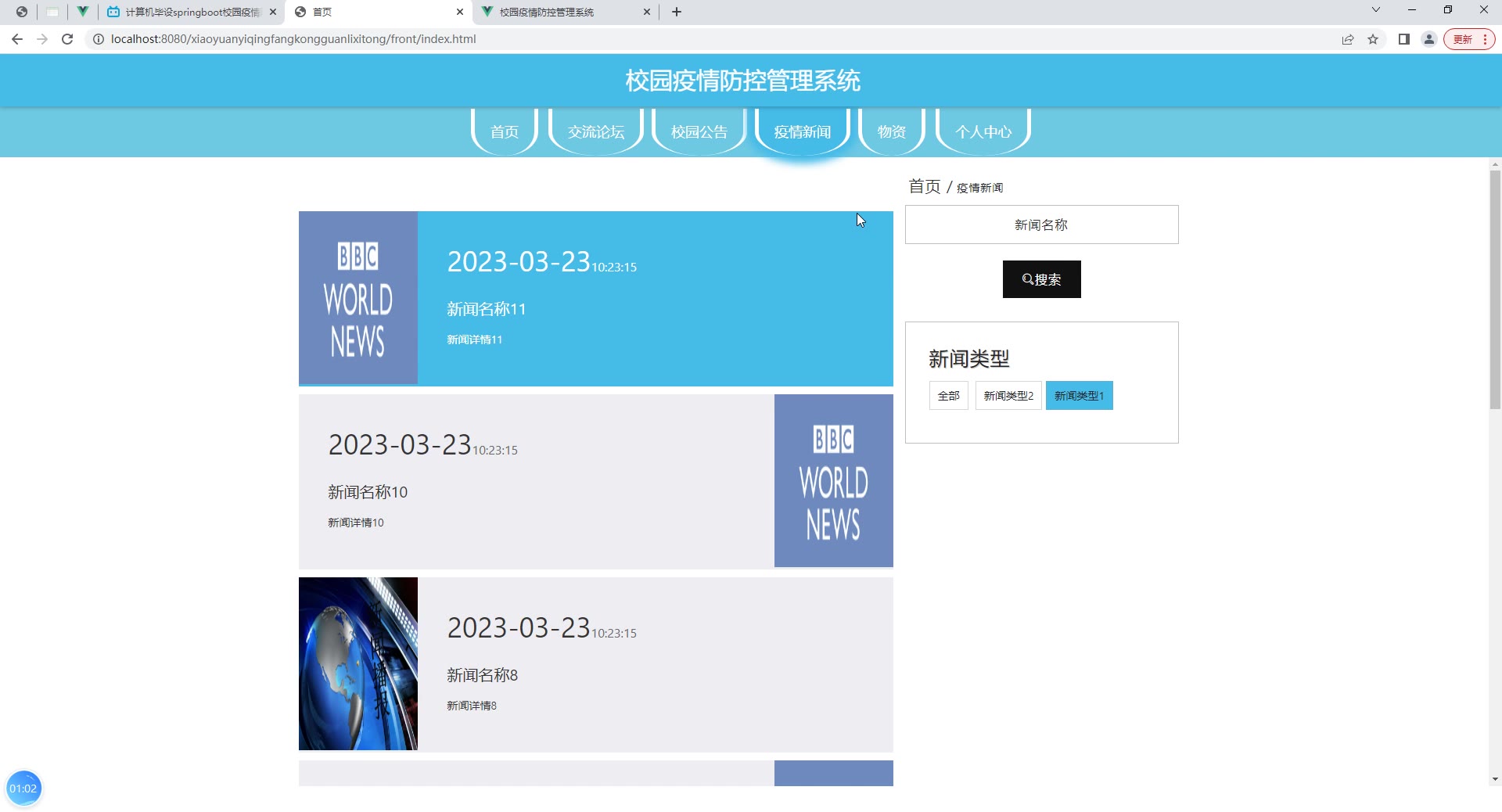The image size is (1502, 812).
Task: Reload the page with the refresh icon
Action: pos(67,39)
